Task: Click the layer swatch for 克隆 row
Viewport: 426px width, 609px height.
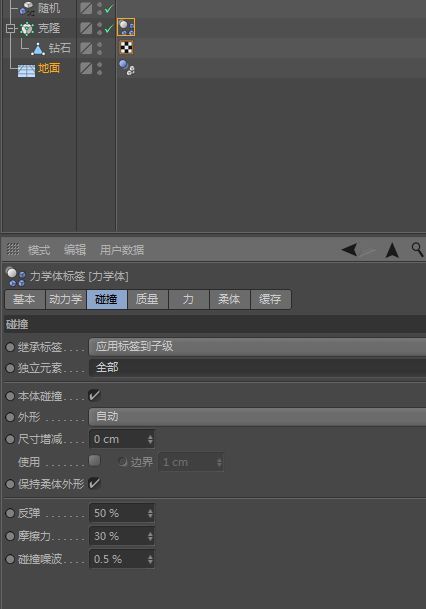Action: click(x=86, y=28)
